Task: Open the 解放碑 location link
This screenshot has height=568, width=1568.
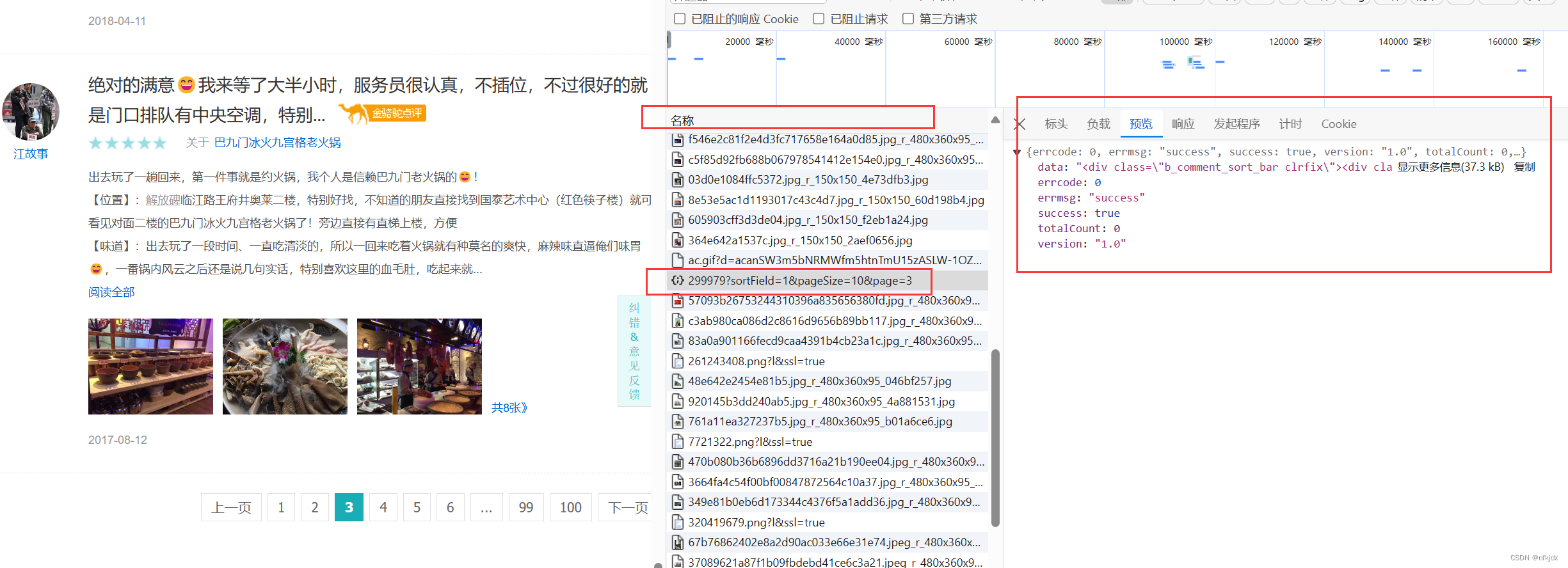Action: (163, 200)
